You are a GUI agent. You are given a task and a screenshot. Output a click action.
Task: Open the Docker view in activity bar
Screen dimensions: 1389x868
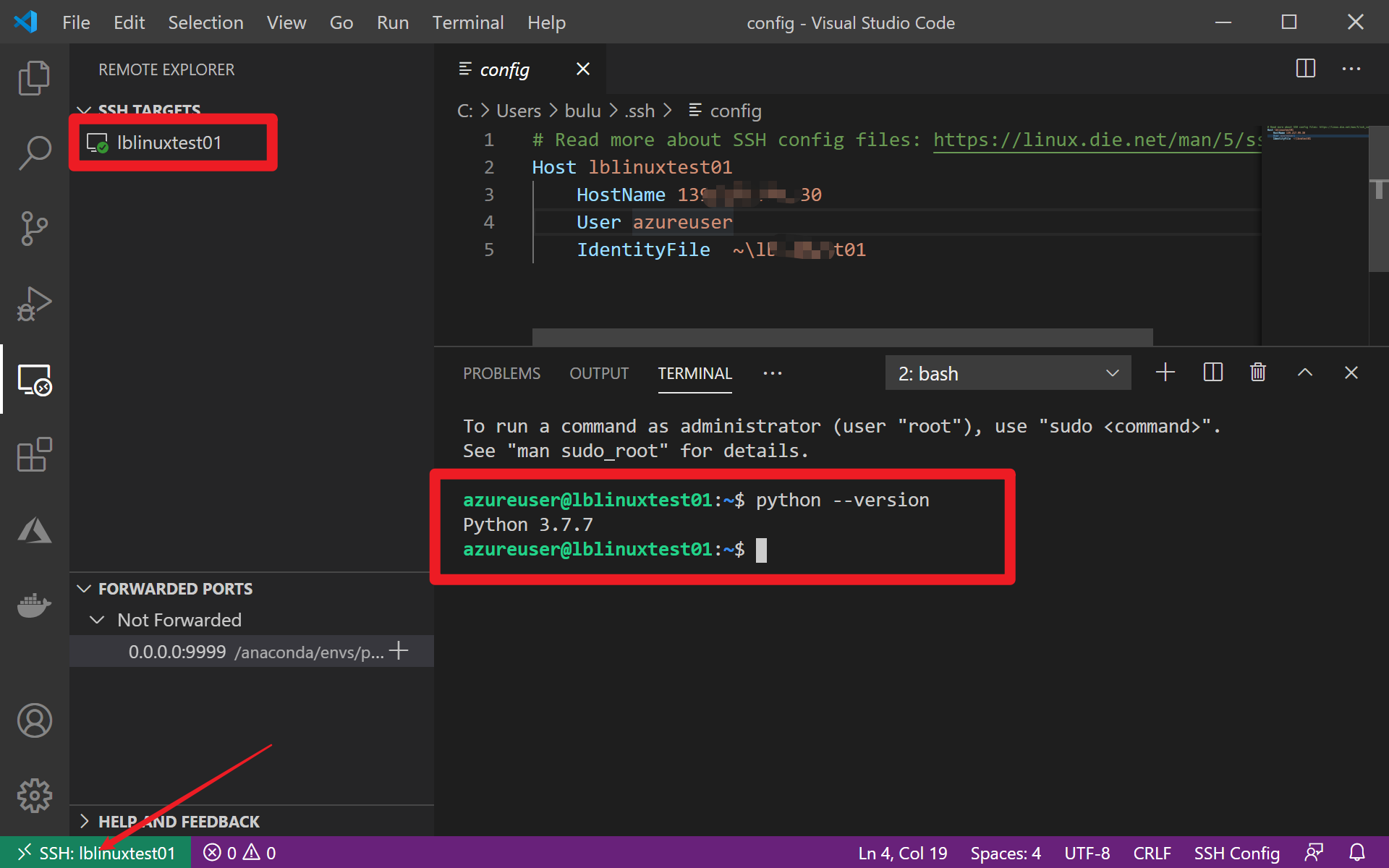tap(34, 605)
